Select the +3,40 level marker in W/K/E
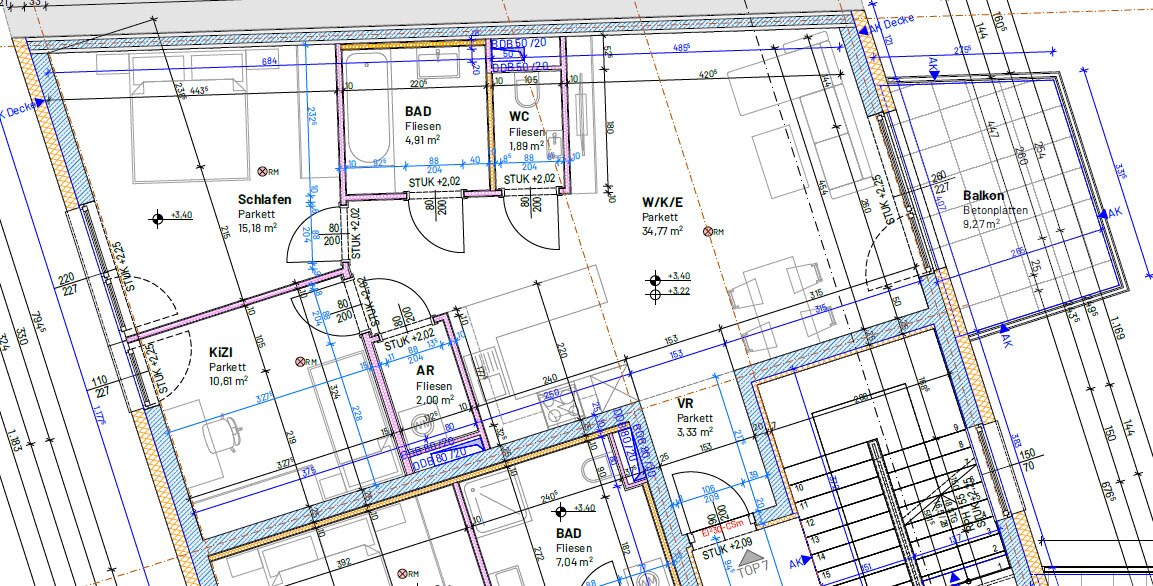This screenshot has height=586, width=1153. point(654,278)
